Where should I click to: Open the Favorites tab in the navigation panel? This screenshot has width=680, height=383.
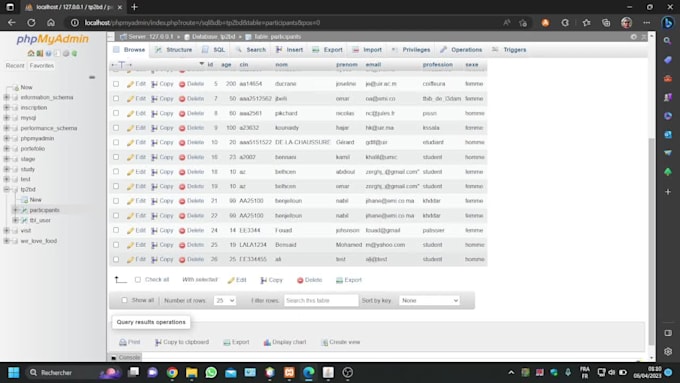[42, 65]
